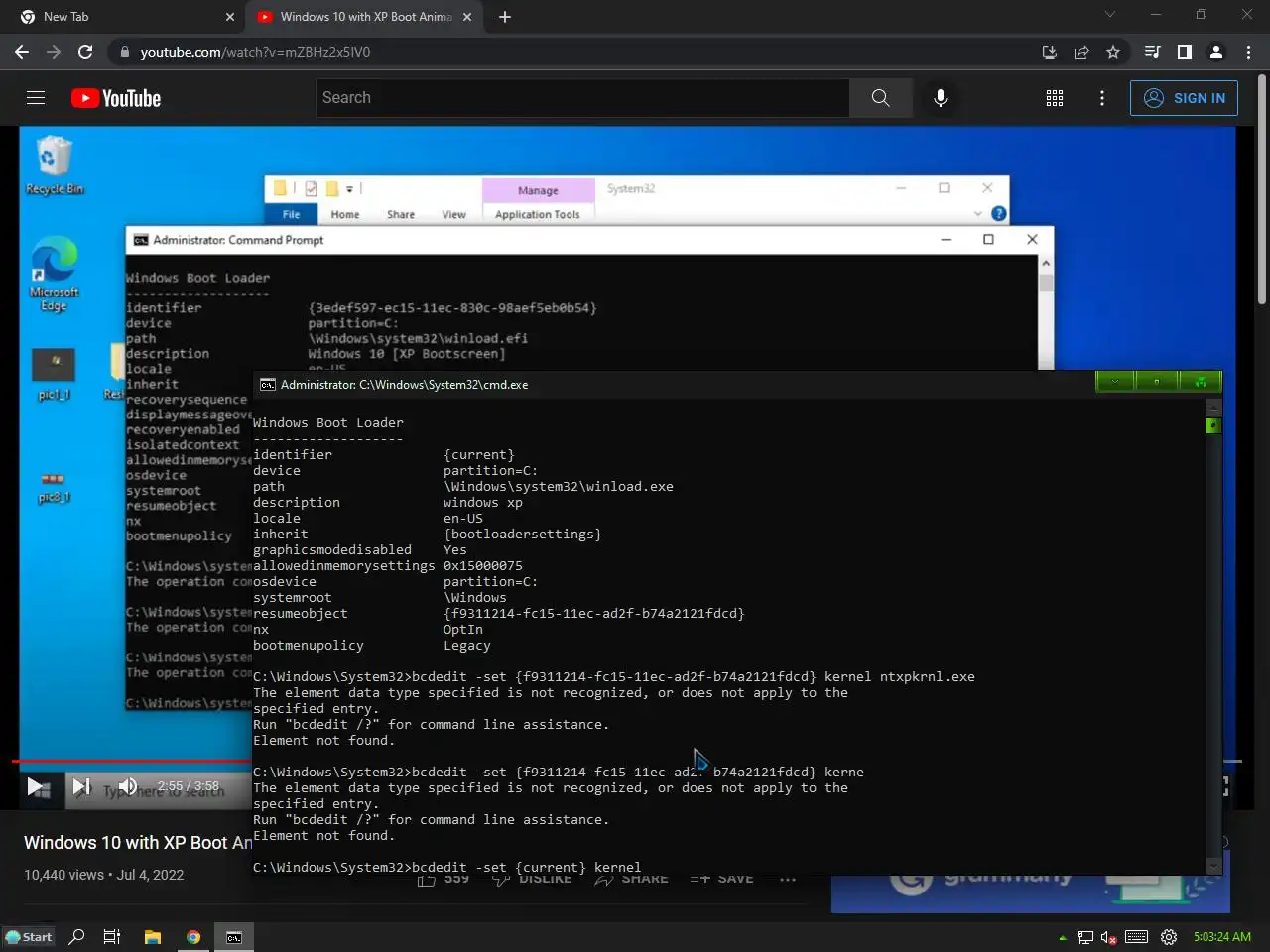This screenshot has width=1270, height=952.
Task: Open Chrome's side panel
Action: tap(1184, 52)
